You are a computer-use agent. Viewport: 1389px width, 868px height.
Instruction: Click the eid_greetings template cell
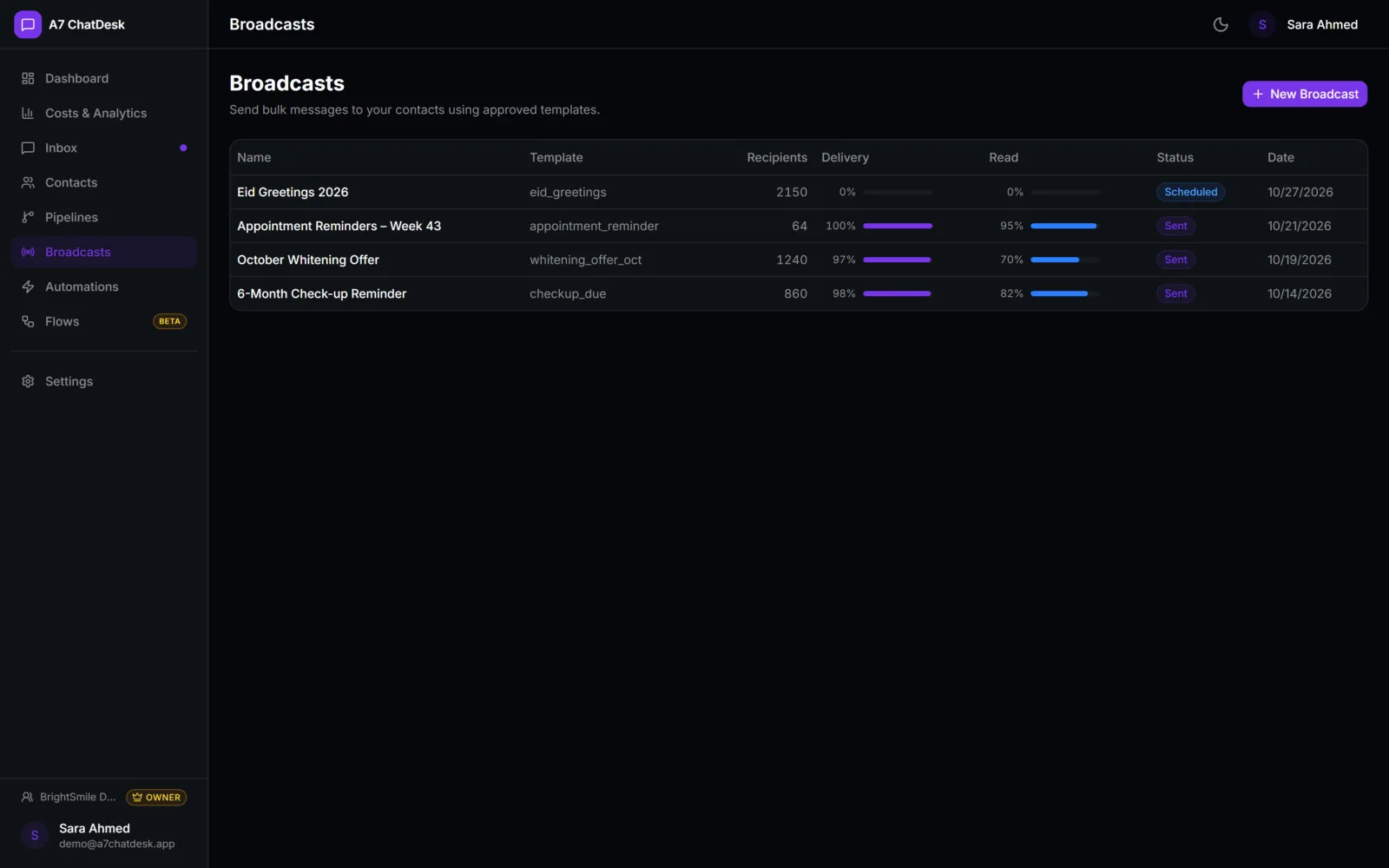coord(568,192)
